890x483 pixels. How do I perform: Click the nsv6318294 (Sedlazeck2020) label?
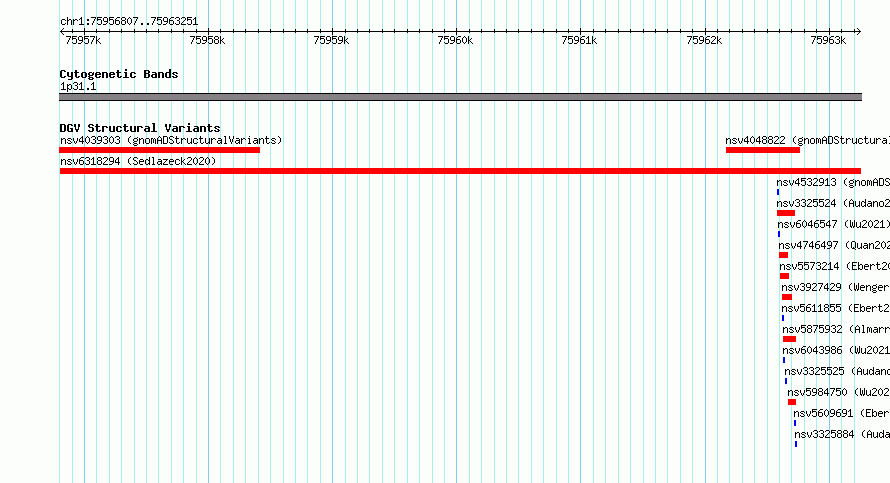click(x=138, y=161)
